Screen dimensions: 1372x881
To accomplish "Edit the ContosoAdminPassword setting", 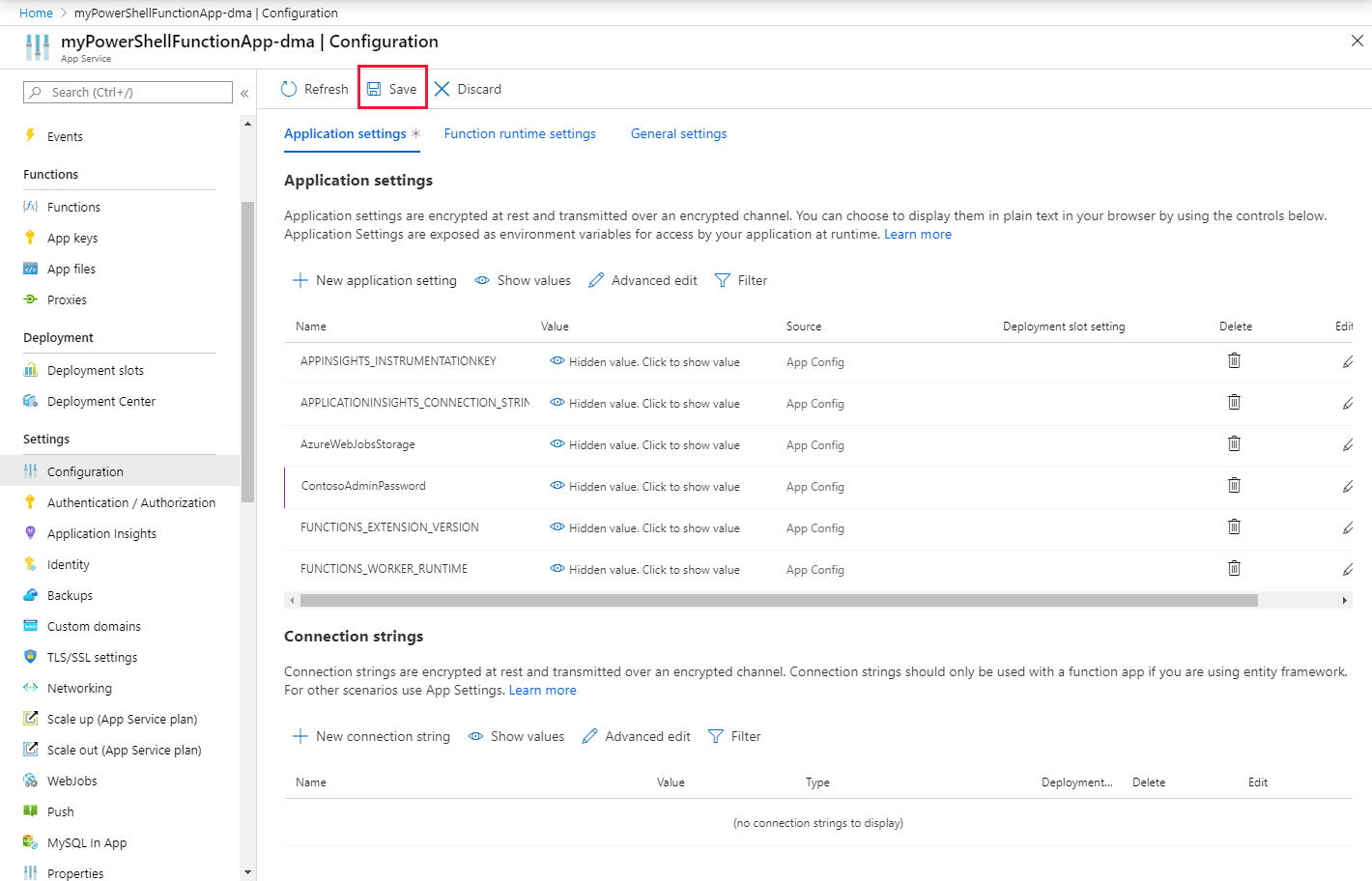I will coord(1347,487).
